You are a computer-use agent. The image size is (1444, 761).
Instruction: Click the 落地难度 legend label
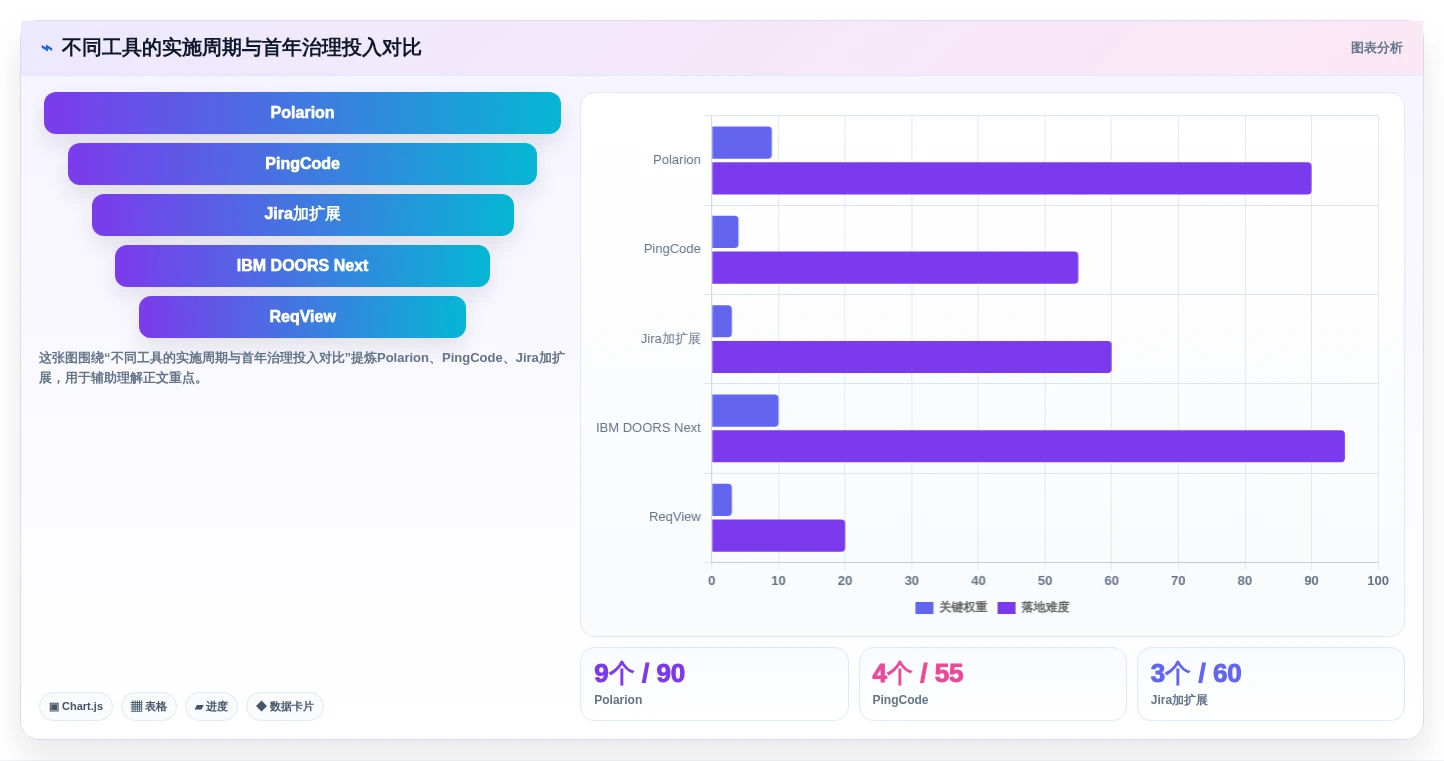(x=1045, y=608)
